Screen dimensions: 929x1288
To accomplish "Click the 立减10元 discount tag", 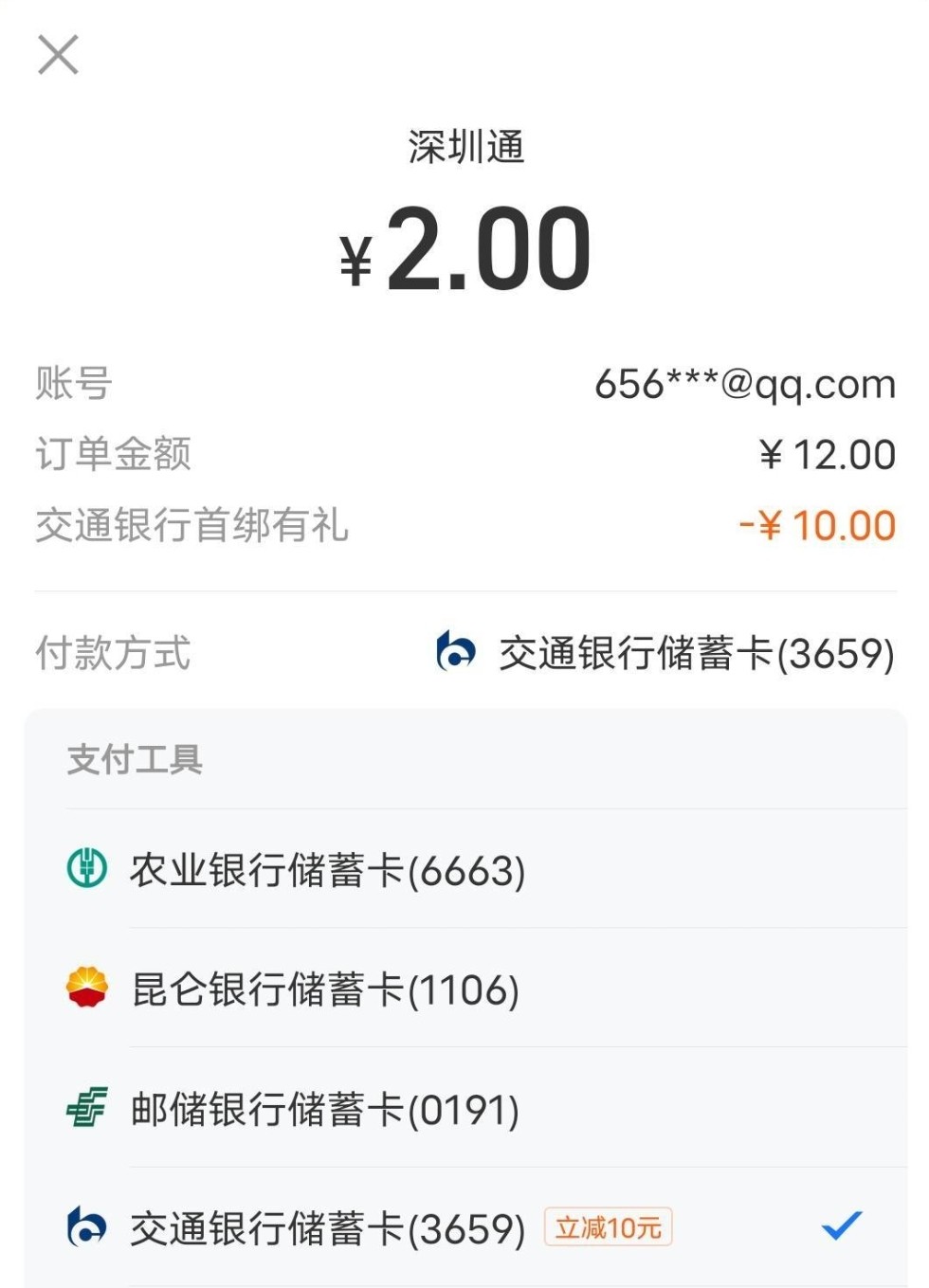I will (x=608, y=1227).
